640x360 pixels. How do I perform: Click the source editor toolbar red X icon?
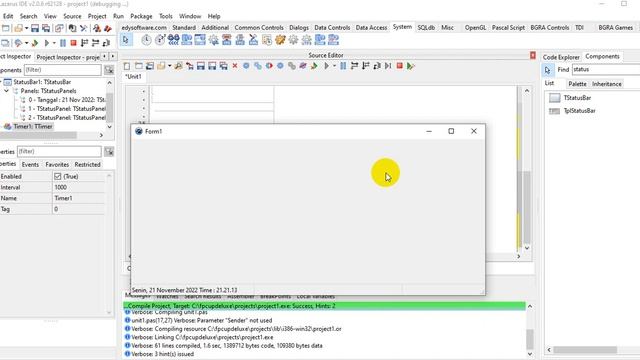coord(235,66)
